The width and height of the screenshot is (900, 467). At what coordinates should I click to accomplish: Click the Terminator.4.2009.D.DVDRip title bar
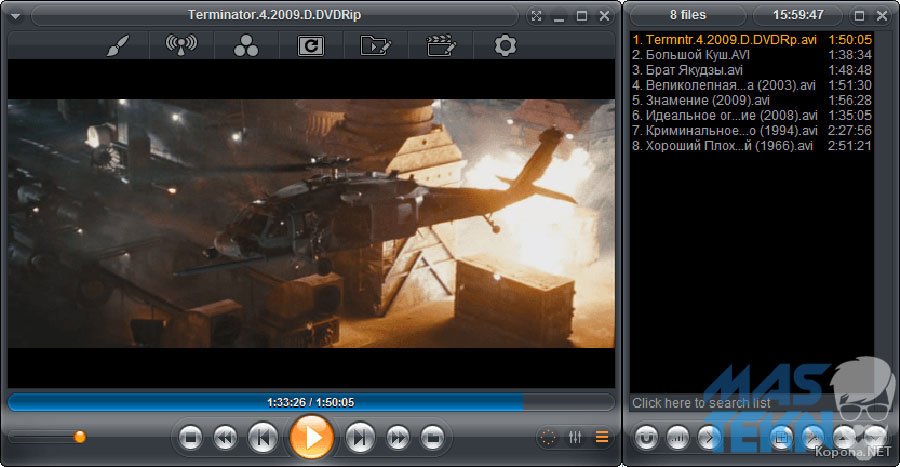click(274, 15)
